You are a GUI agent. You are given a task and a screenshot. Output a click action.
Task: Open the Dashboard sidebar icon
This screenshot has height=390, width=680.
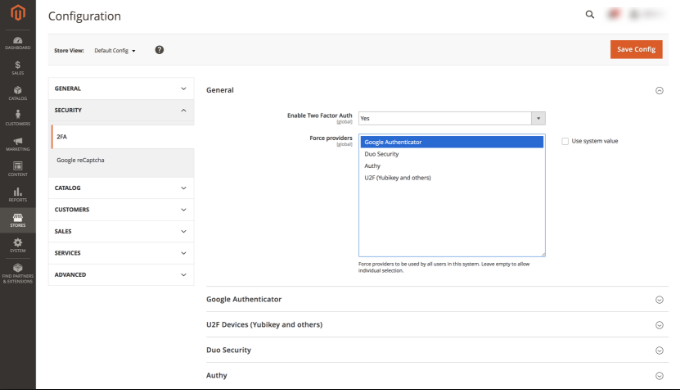(18, 43)
